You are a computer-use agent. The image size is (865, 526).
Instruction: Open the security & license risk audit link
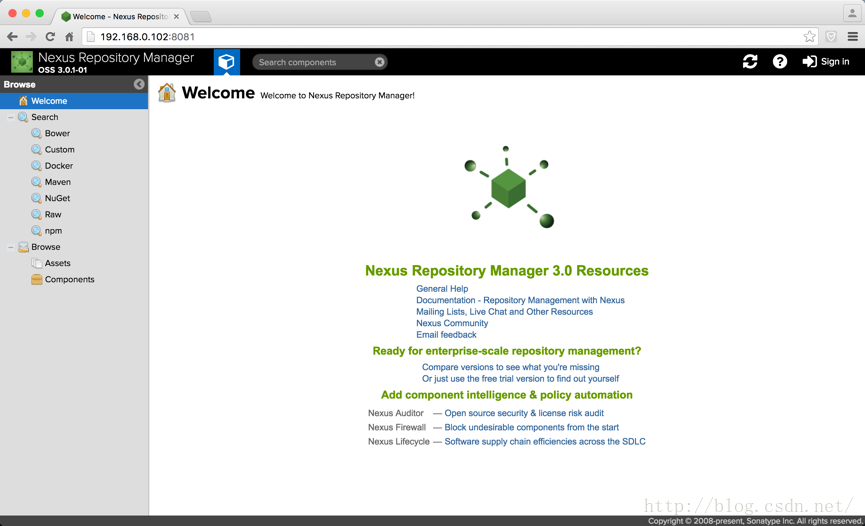524,413
